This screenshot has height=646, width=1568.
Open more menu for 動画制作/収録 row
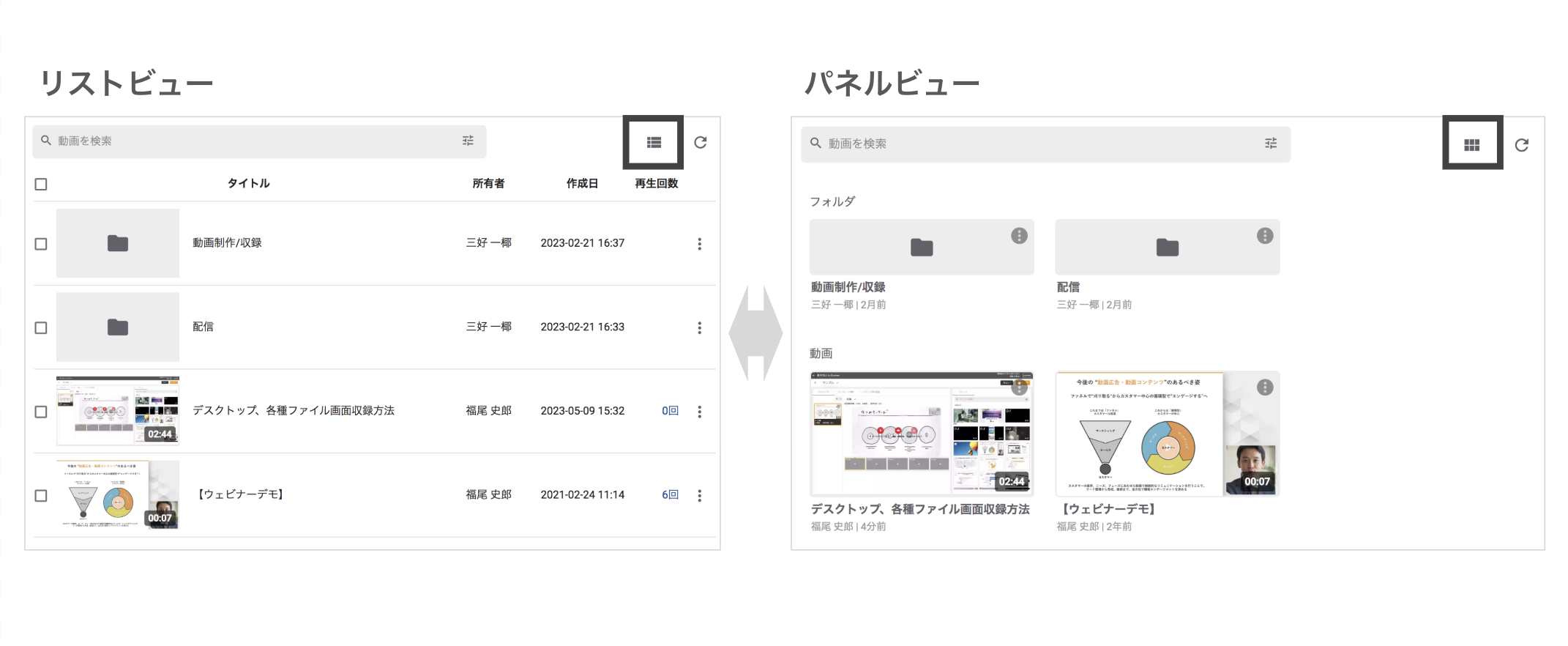700,244
